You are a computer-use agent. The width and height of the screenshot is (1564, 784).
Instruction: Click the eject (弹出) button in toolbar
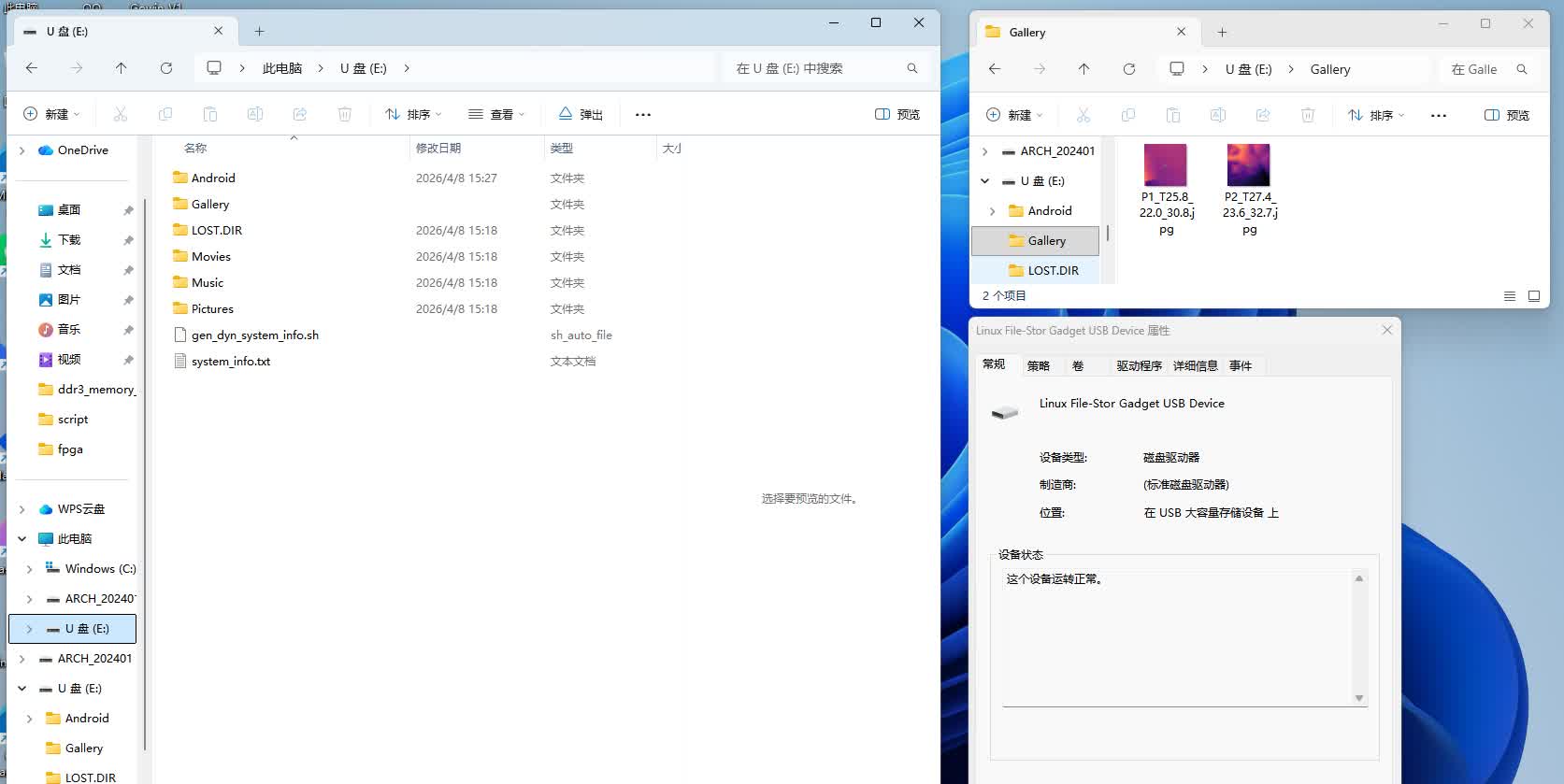click(581, 114)
